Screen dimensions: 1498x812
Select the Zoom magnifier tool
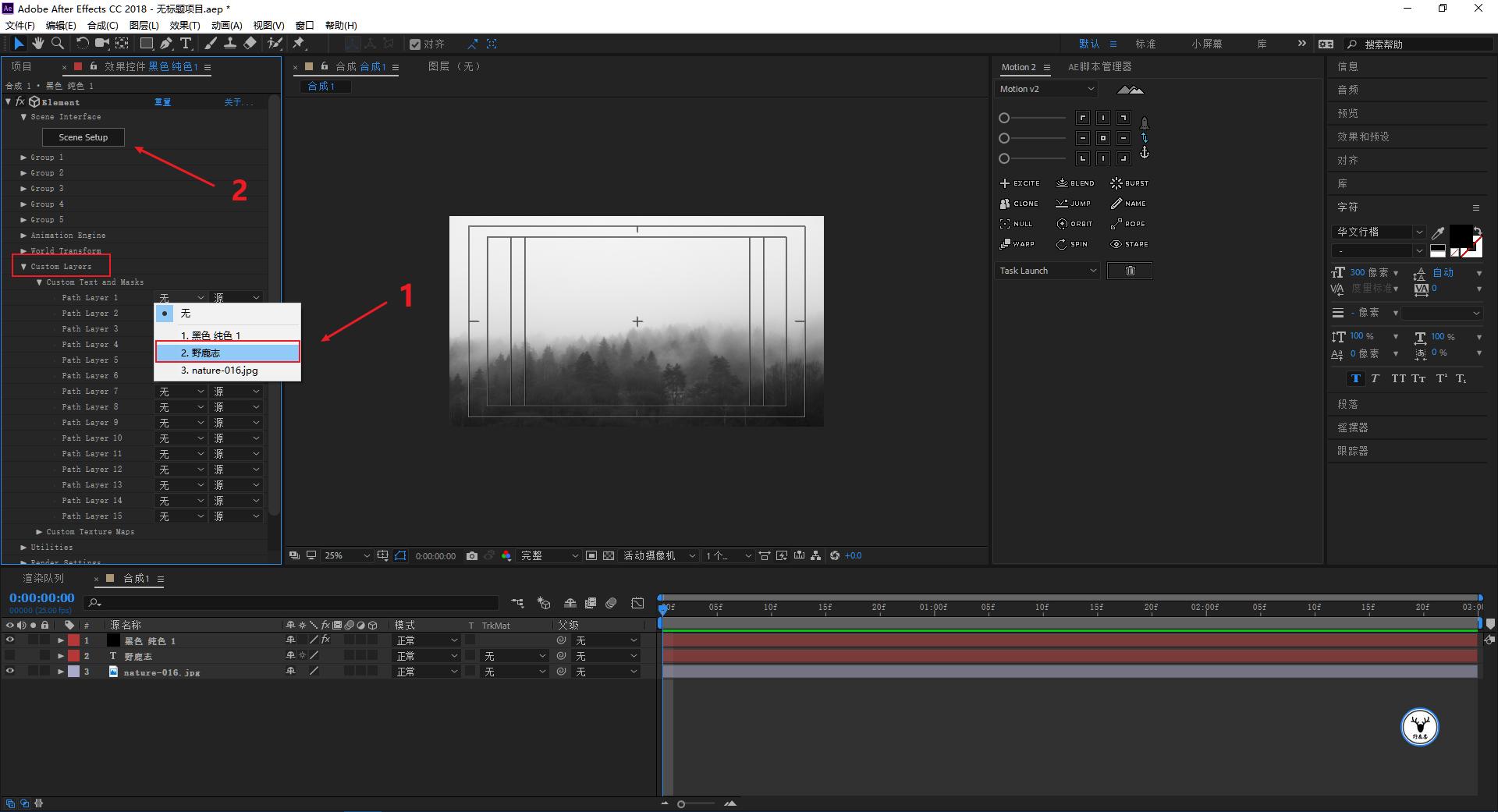point(57,44)
